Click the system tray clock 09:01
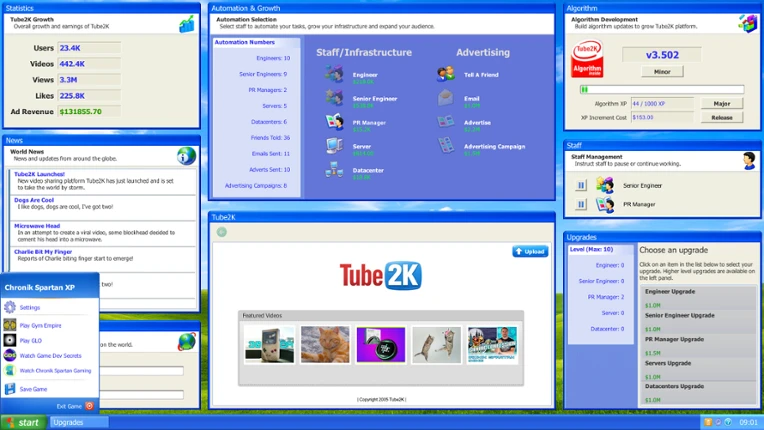This screenshot has height=430, width=764. (x=748, y=422)
